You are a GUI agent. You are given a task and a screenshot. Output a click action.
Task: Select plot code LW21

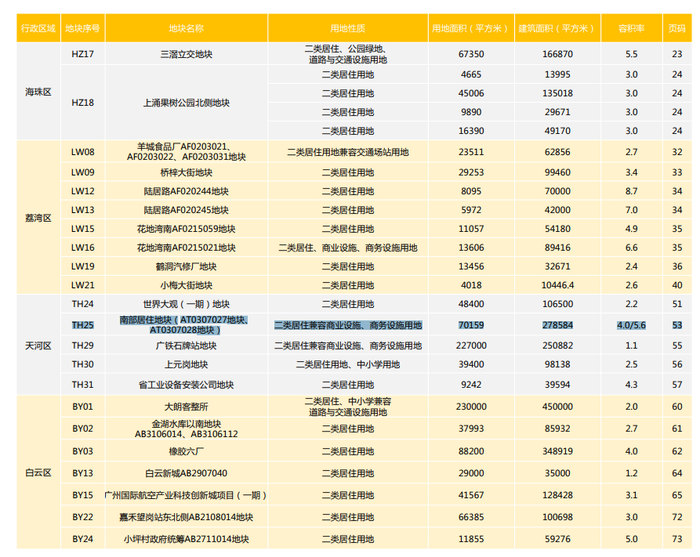coord(83,285)
